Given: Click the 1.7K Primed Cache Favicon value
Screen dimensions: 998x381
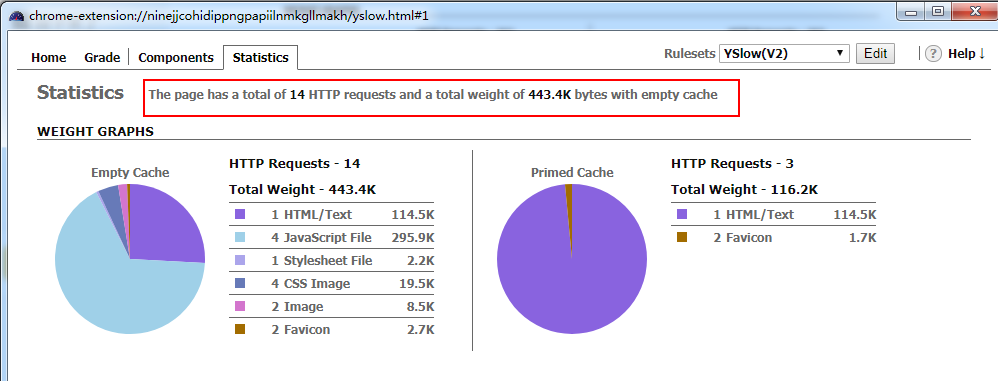Looking at the screenshot, I should tap(863, 238).
